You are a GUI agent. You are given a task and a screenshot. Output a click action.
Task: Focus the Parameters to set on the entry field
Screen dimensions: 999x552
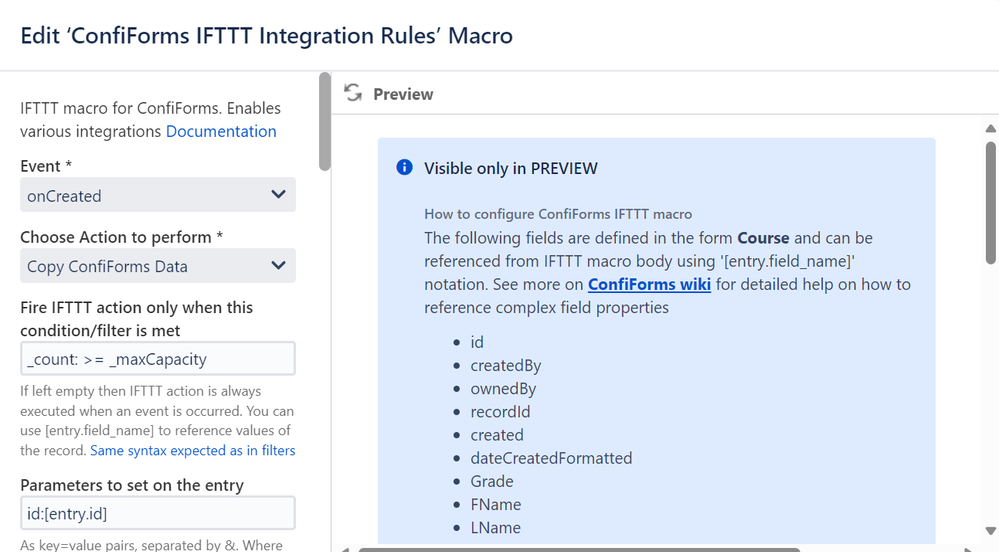coord(157,513)
